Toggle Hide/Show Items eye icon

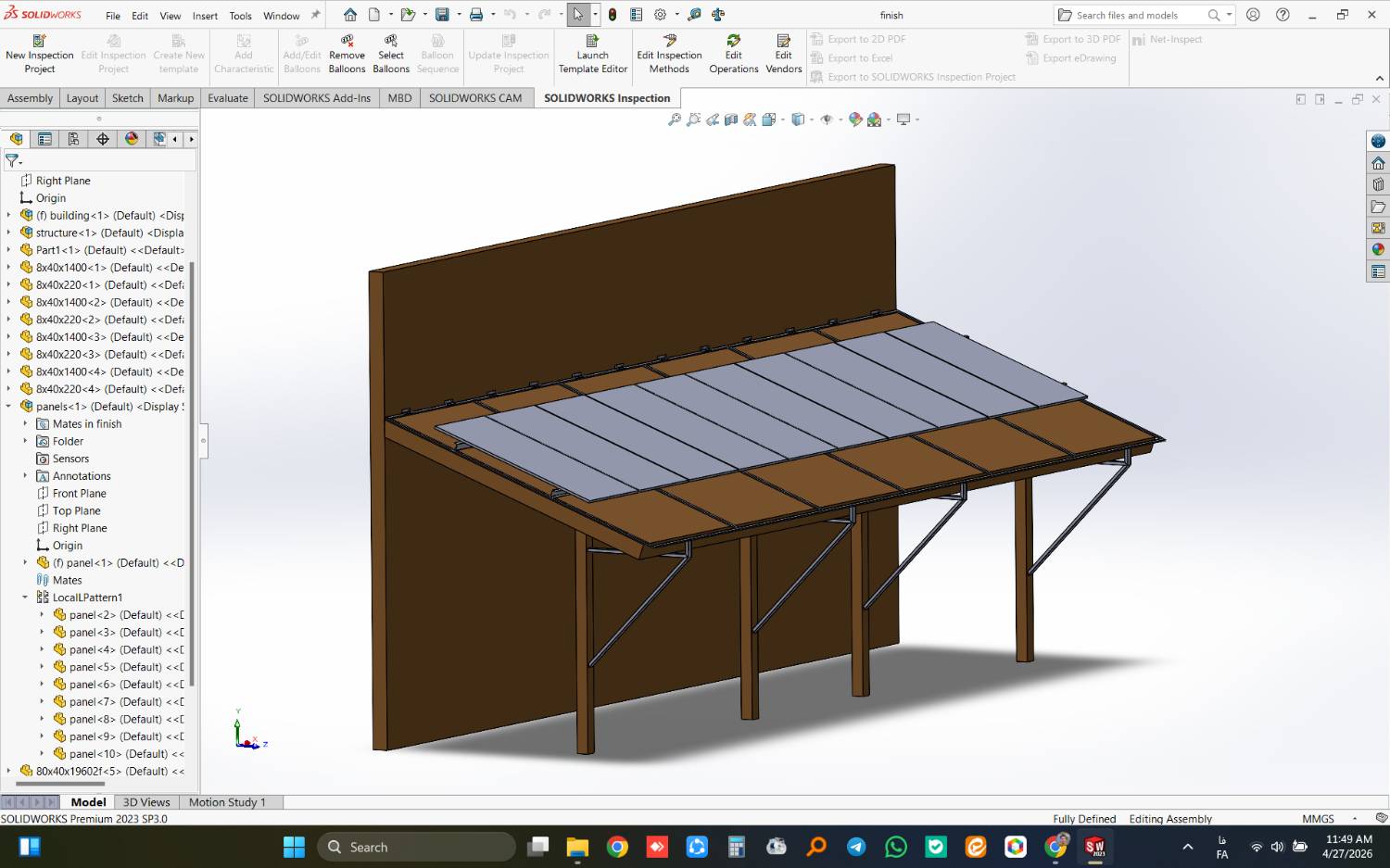point(827,120)
